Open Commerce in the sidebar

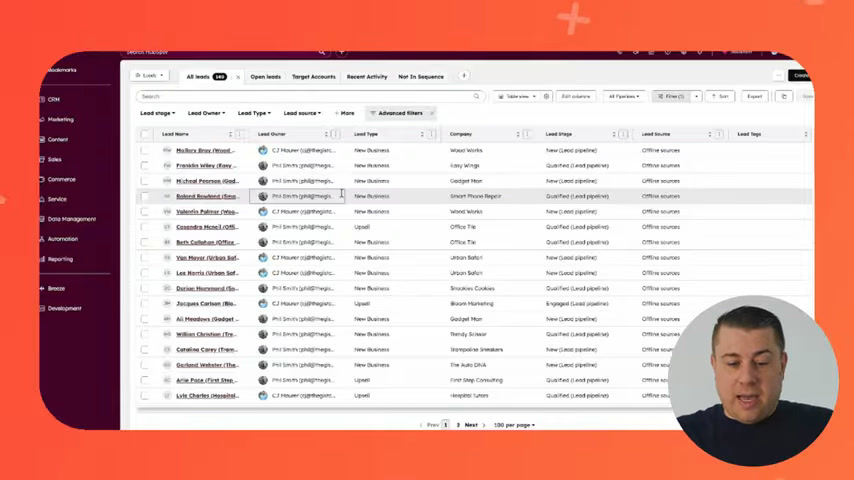(x=61, y=179)
